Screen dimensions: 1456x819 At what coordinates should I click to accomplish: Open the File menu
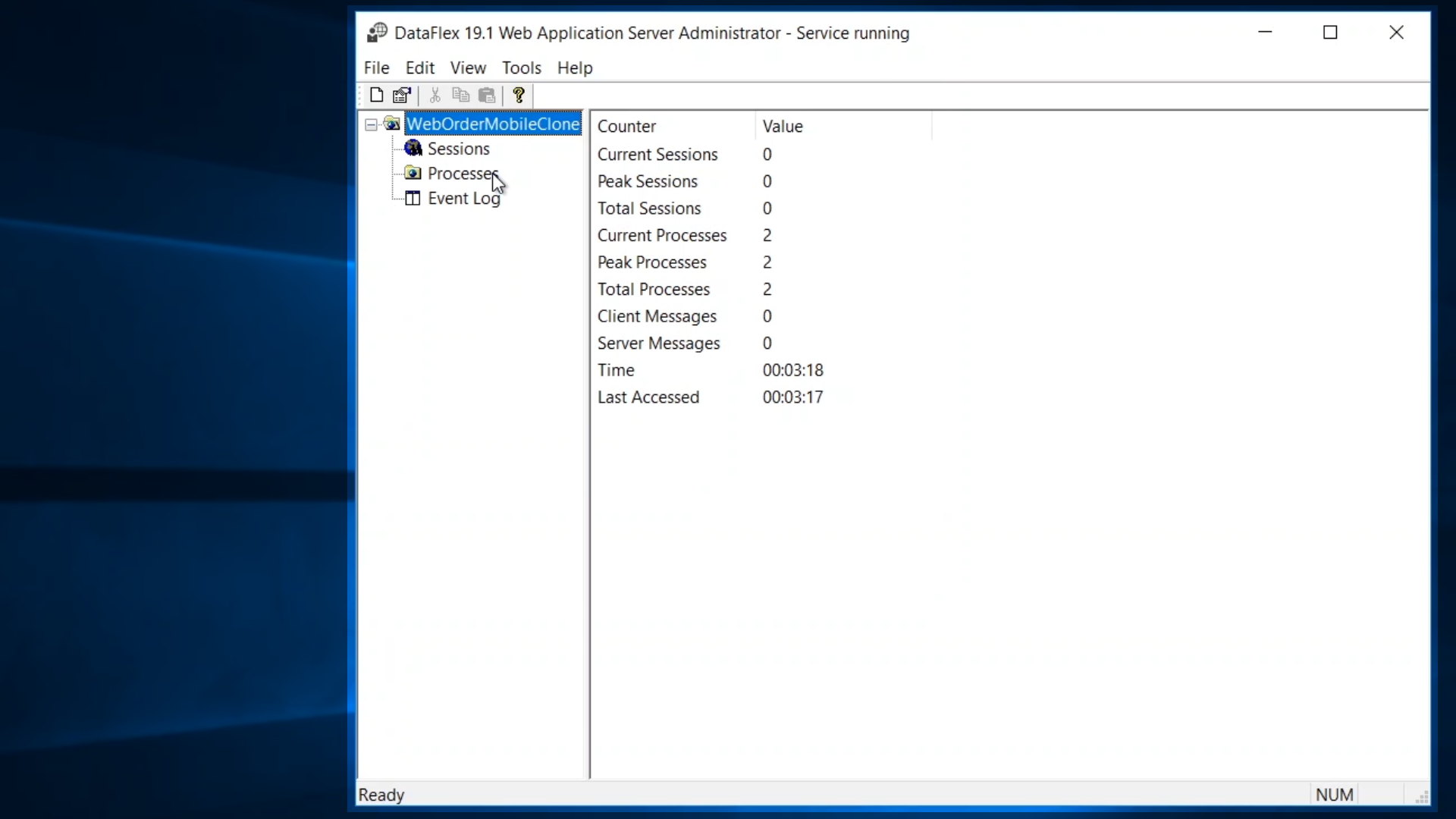tap(376, 67)
